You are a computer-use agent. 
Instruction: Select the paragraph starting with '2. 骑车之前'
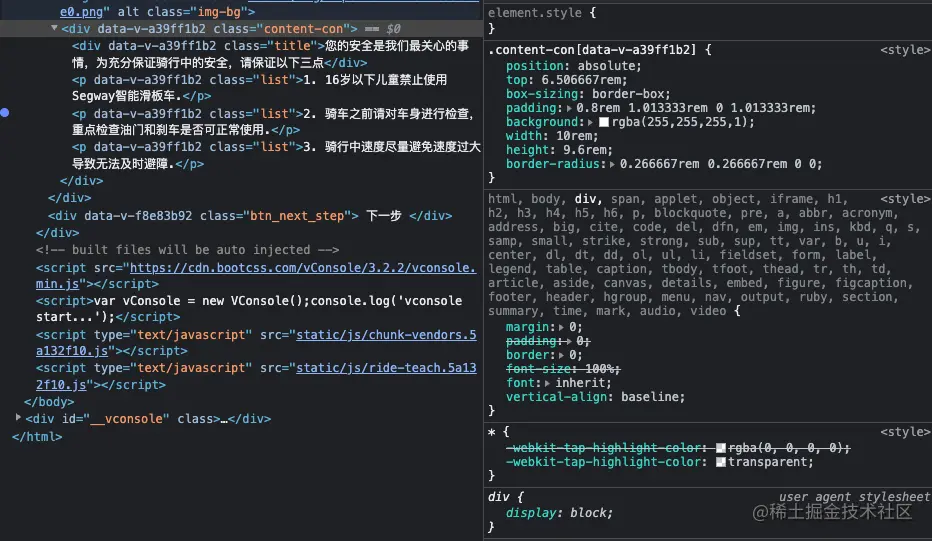[x=273, y=121]
